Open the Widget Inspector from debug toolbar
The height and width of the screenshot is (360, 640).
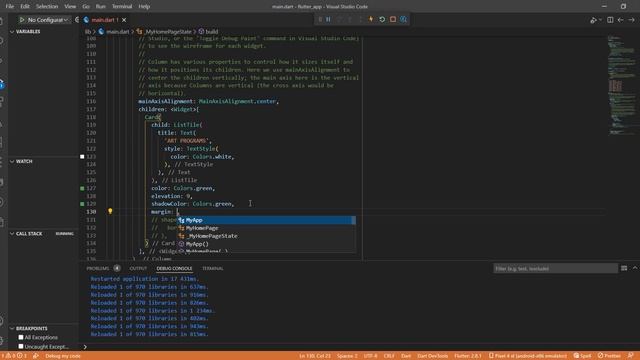403,19
